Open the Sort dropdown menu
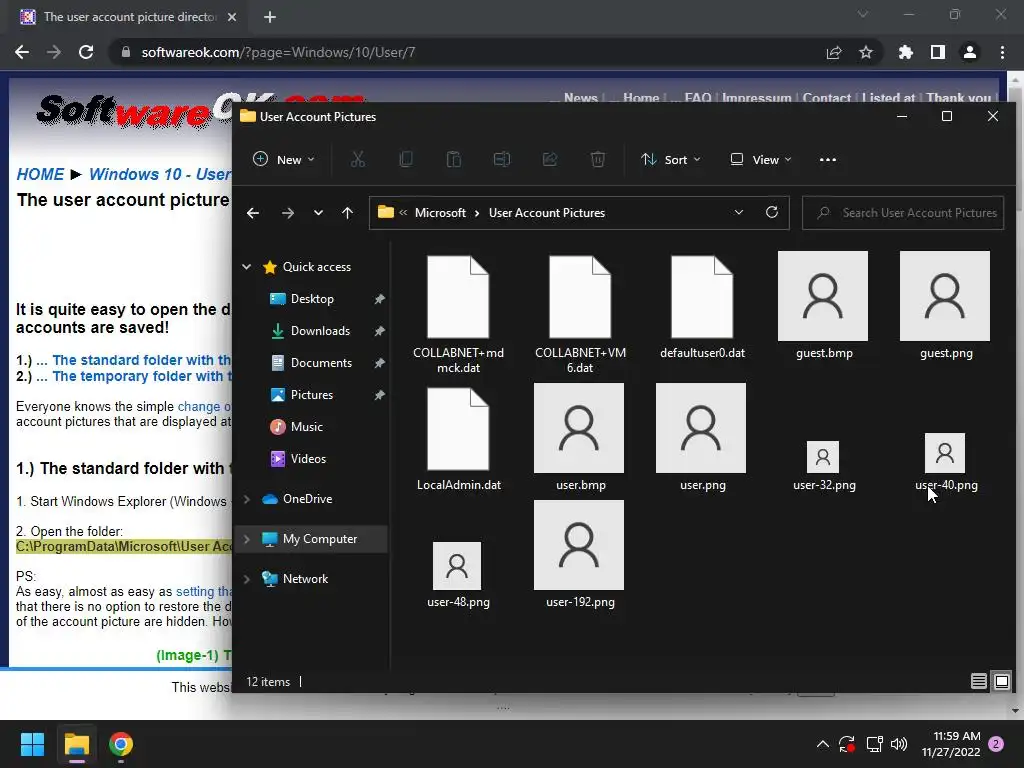Screen dimensions: 1024x768 point(671,159)
